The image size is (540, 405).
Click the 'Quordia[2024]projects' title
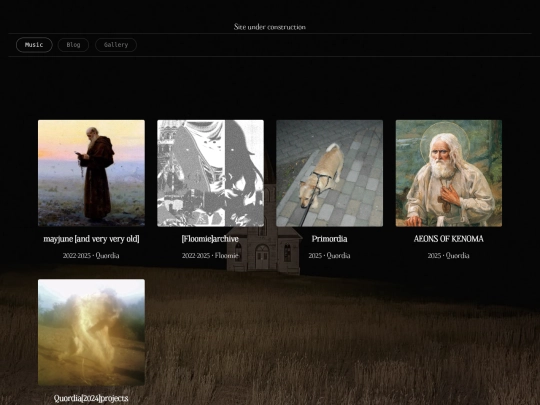(91, 398)
